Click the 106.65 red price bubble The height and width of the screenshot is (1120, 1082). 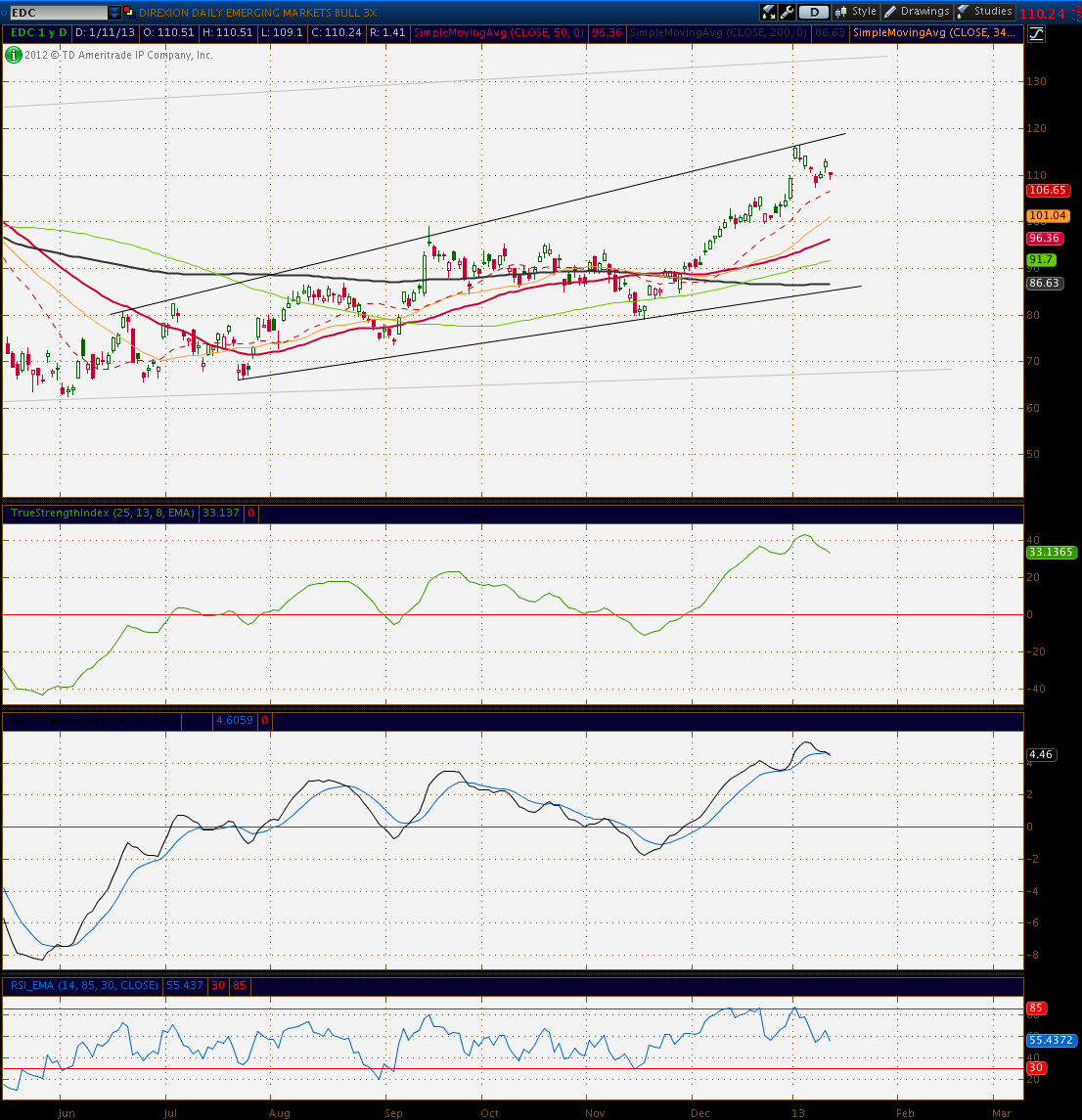(x=1048, y=190)
